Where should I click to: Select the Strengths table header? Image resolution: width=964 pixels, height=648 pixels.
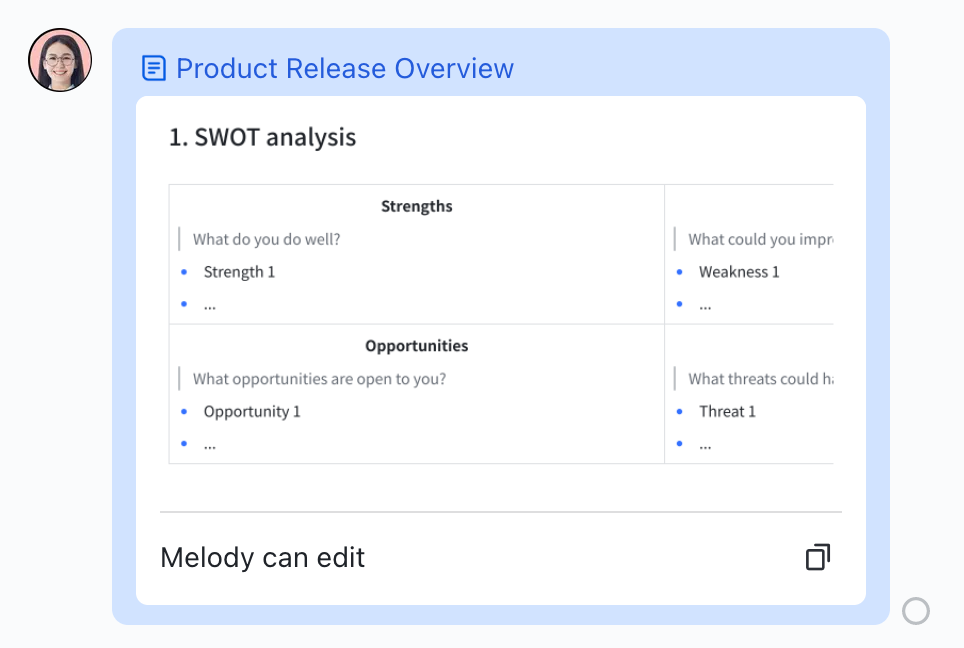(x=416, y=206)
